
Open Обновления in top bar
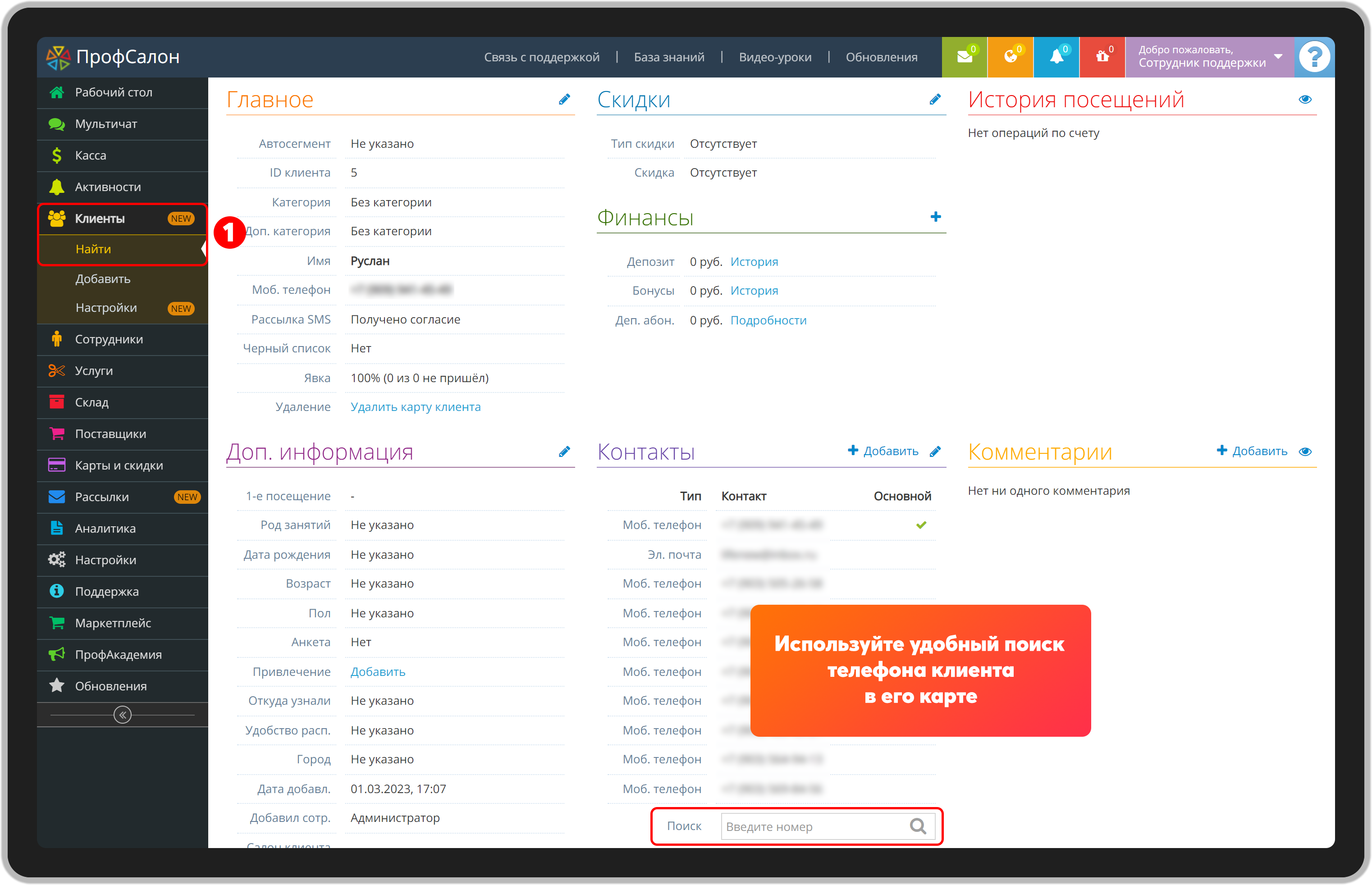click(881, 58)
